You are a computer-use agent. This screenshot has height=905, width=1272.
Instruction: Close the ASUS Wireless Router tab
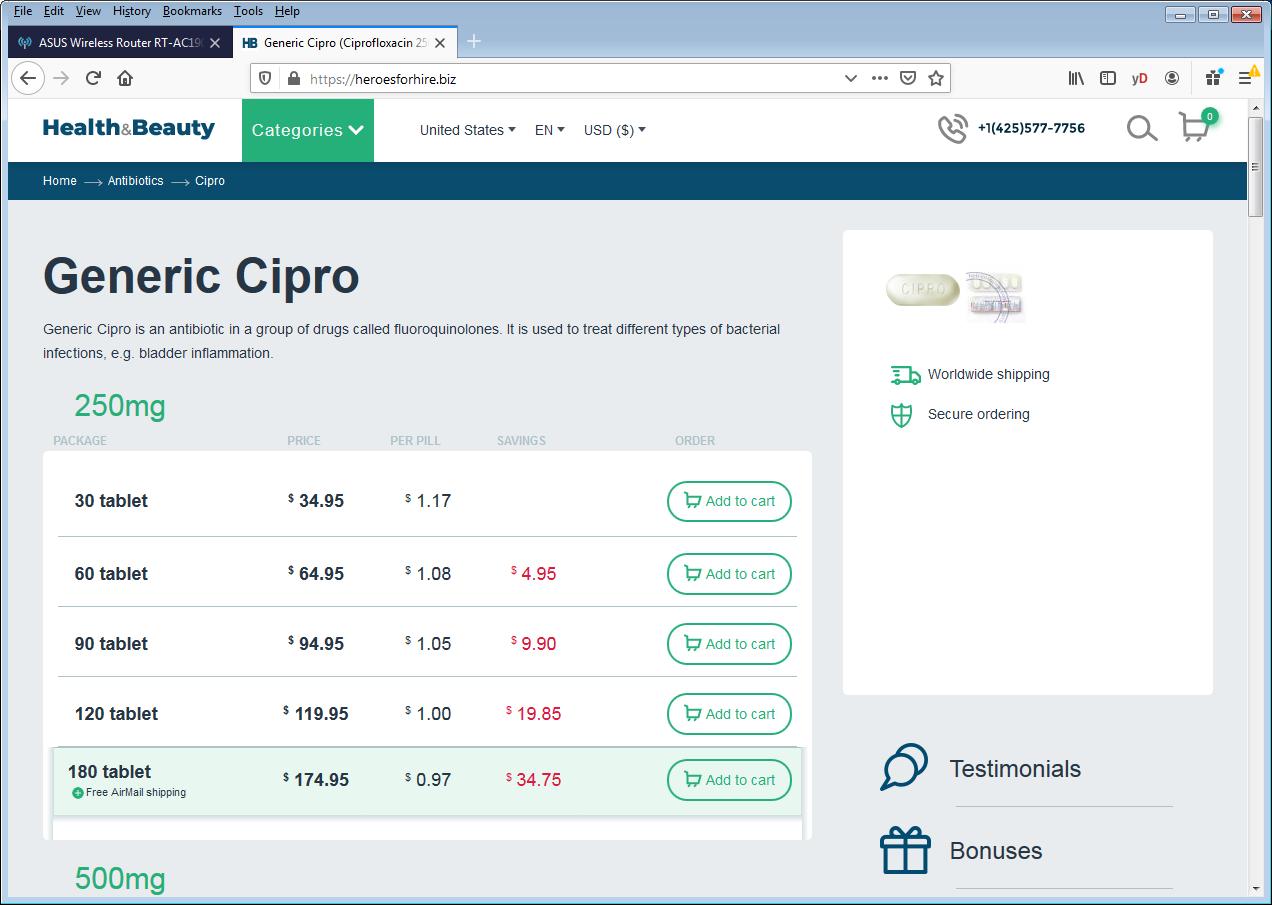215,43
